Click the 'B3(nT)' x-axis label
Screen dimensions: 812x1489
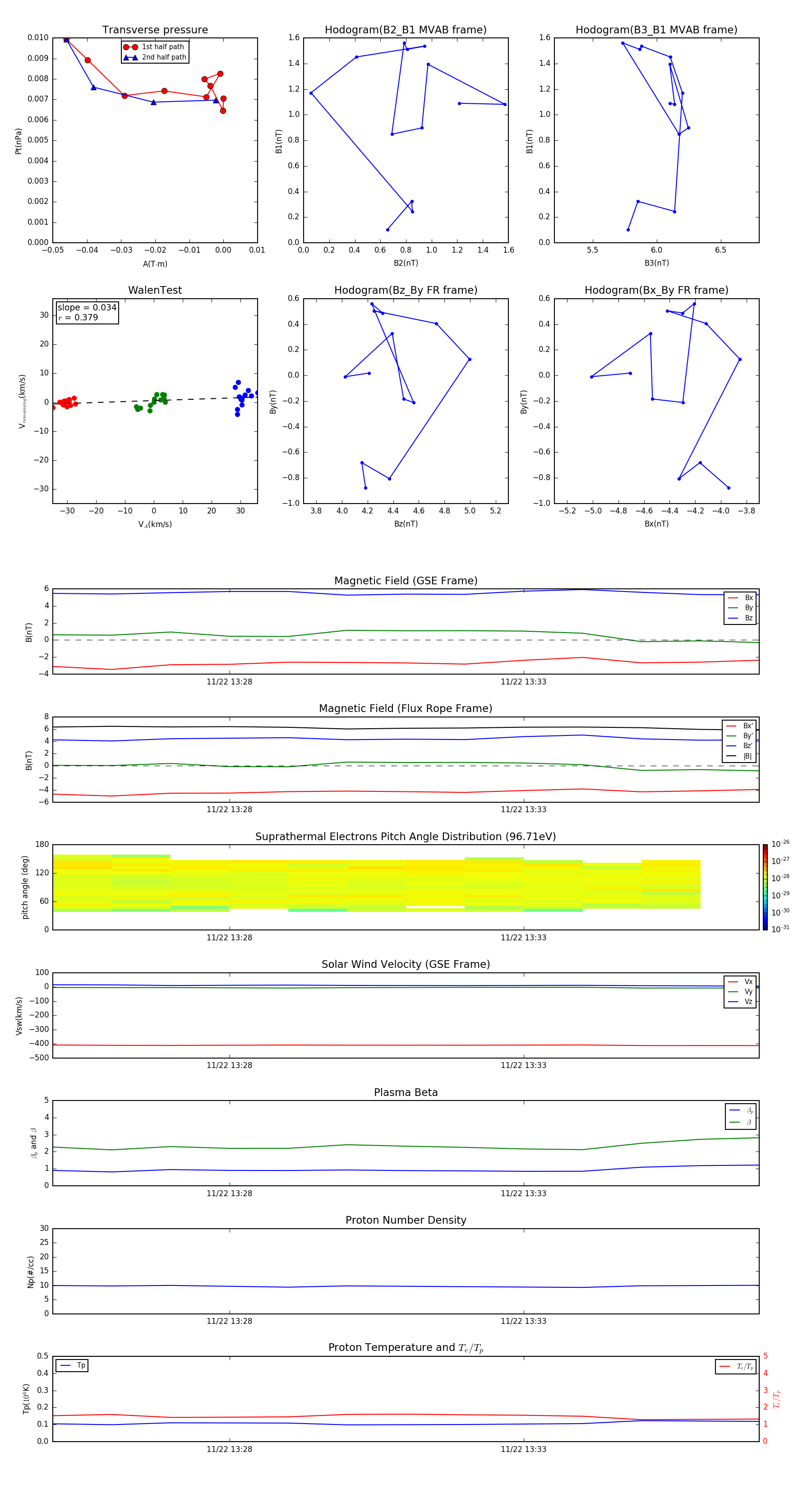point(656,263)
